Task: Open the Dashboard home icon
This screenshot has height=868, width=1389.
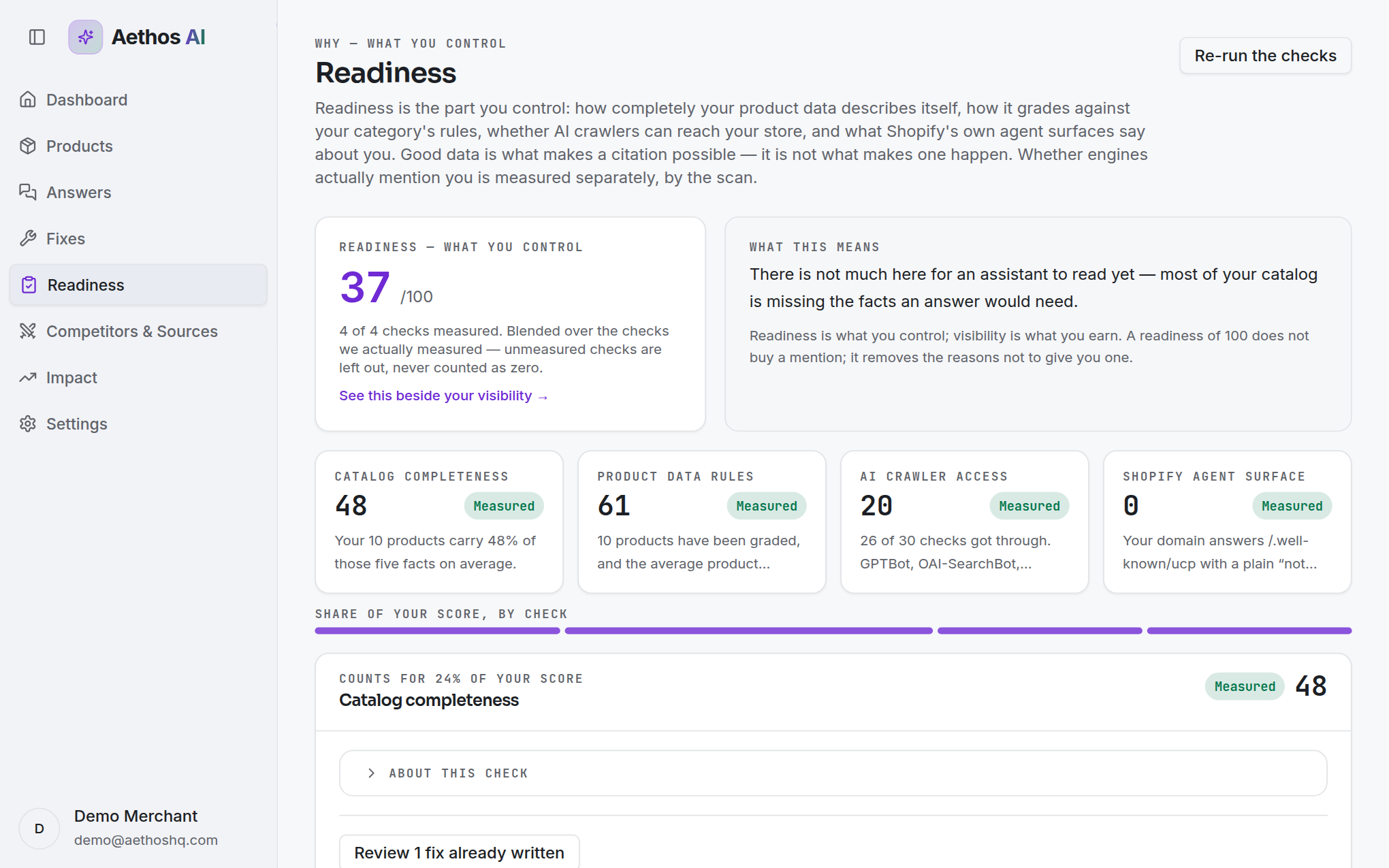Action: (x=28, y=99)
